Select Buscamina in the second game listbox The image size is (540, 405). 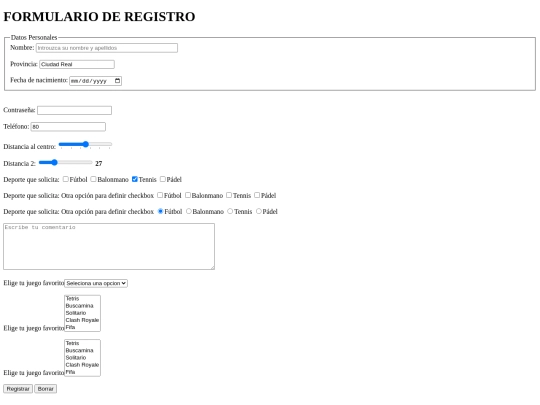click(x=82, y=351)
